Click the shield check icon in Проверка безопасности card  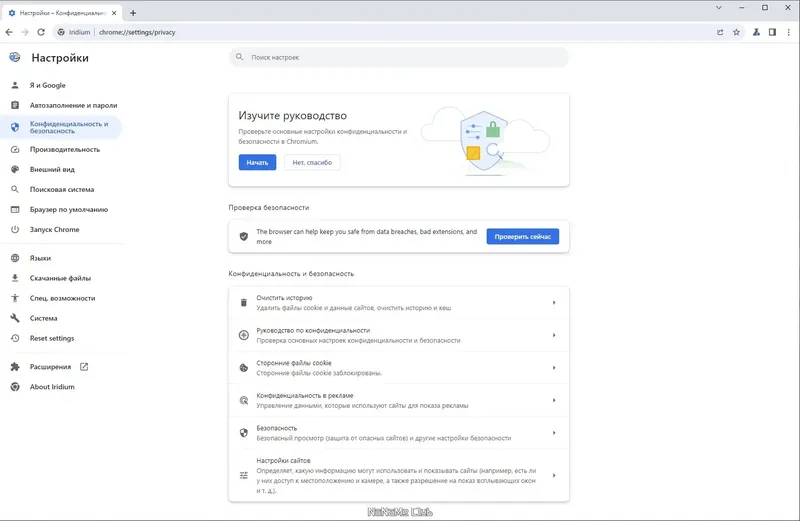click(244, 236)
